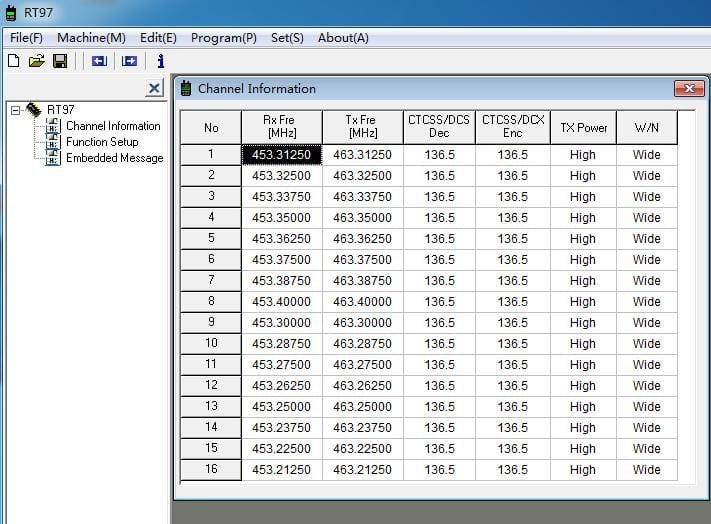Open the Program(P) menu
The width and height of the screenshot is (711, 524).
point(223,37)
